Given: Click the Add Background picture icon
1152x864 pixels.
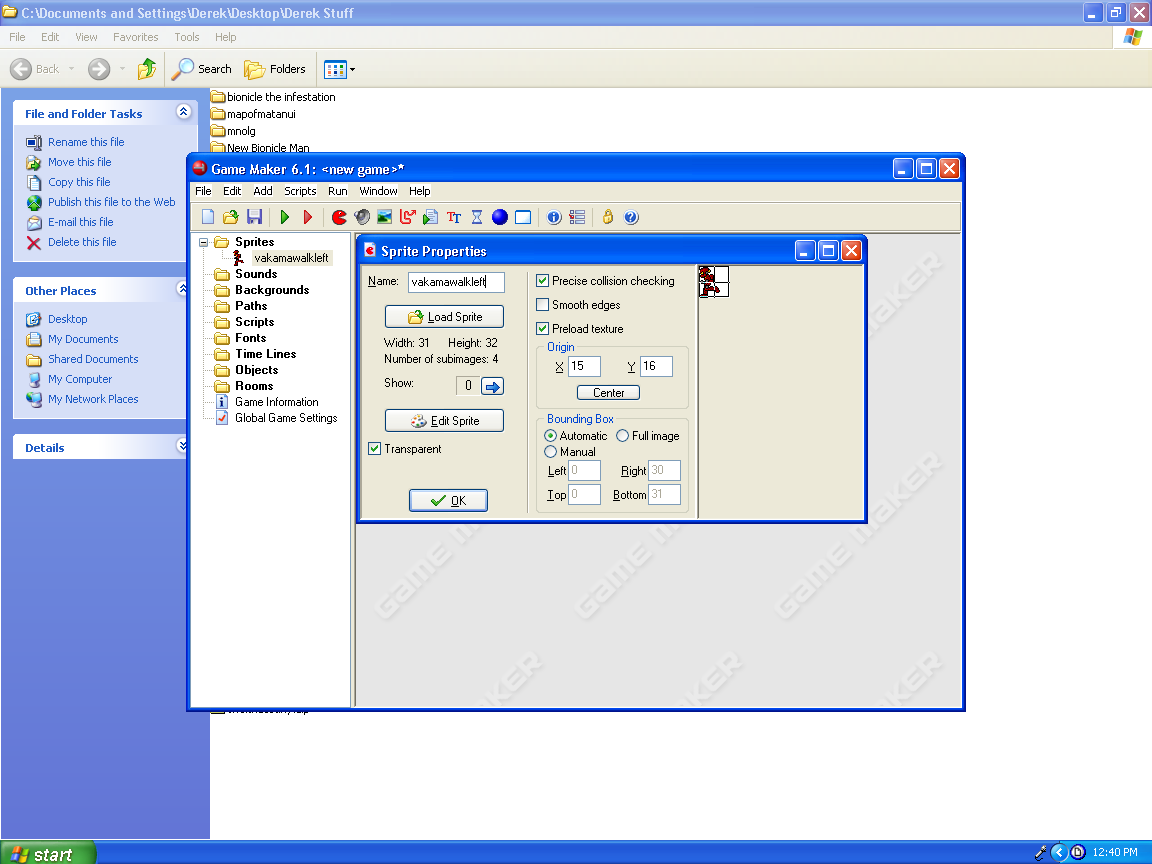Looking at the screenshot, I should [385, 217].
